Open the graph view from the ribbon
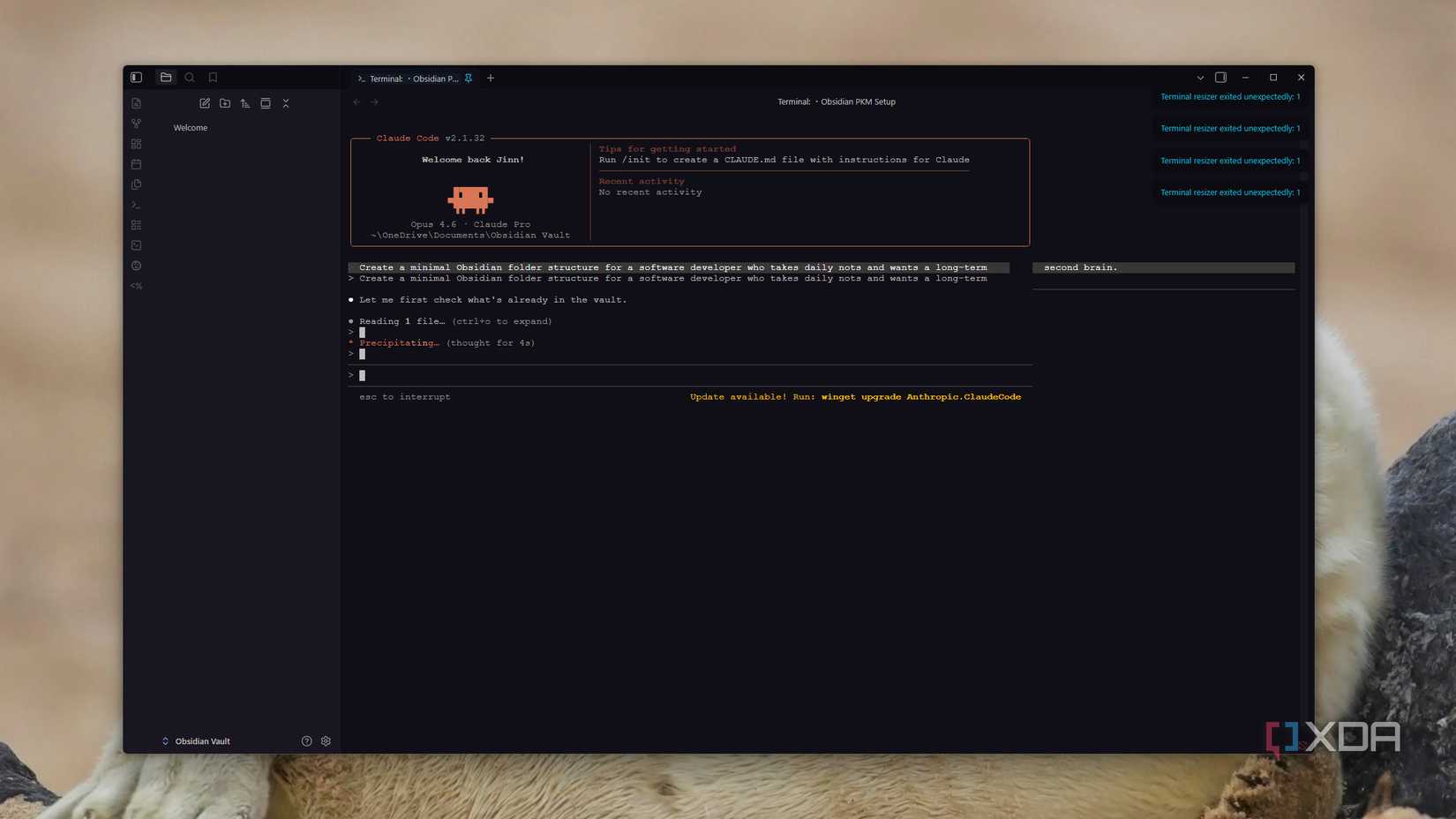The height and width of the screenshot is (819, 1456). [x=136, y=124]
